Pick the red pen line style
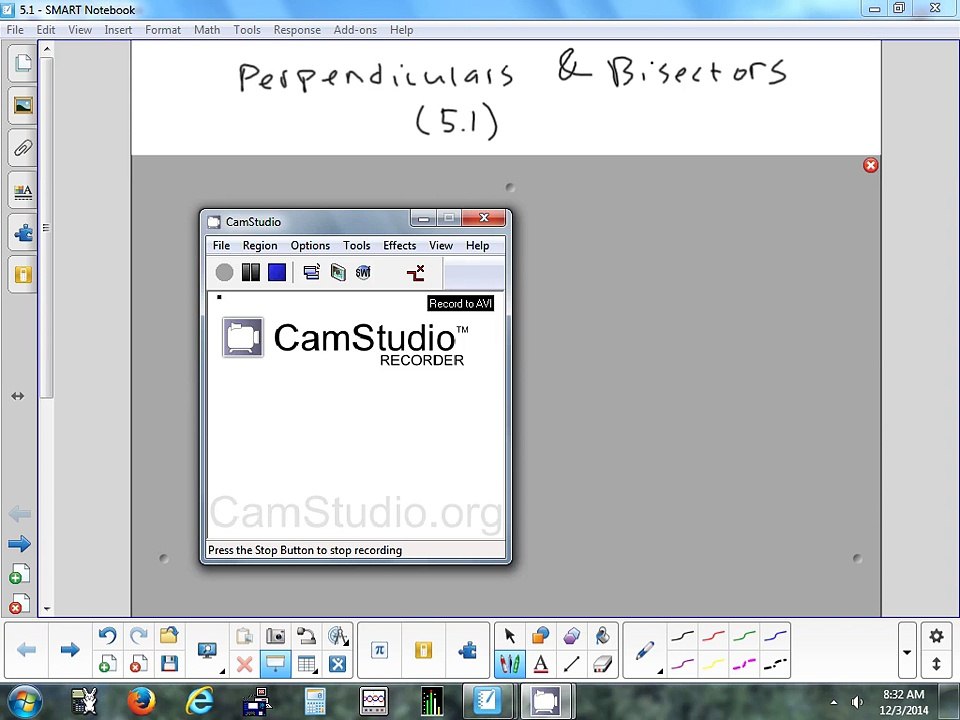Image resolution: width=960 pixels, height=720 pixels. tap(713, 636)
